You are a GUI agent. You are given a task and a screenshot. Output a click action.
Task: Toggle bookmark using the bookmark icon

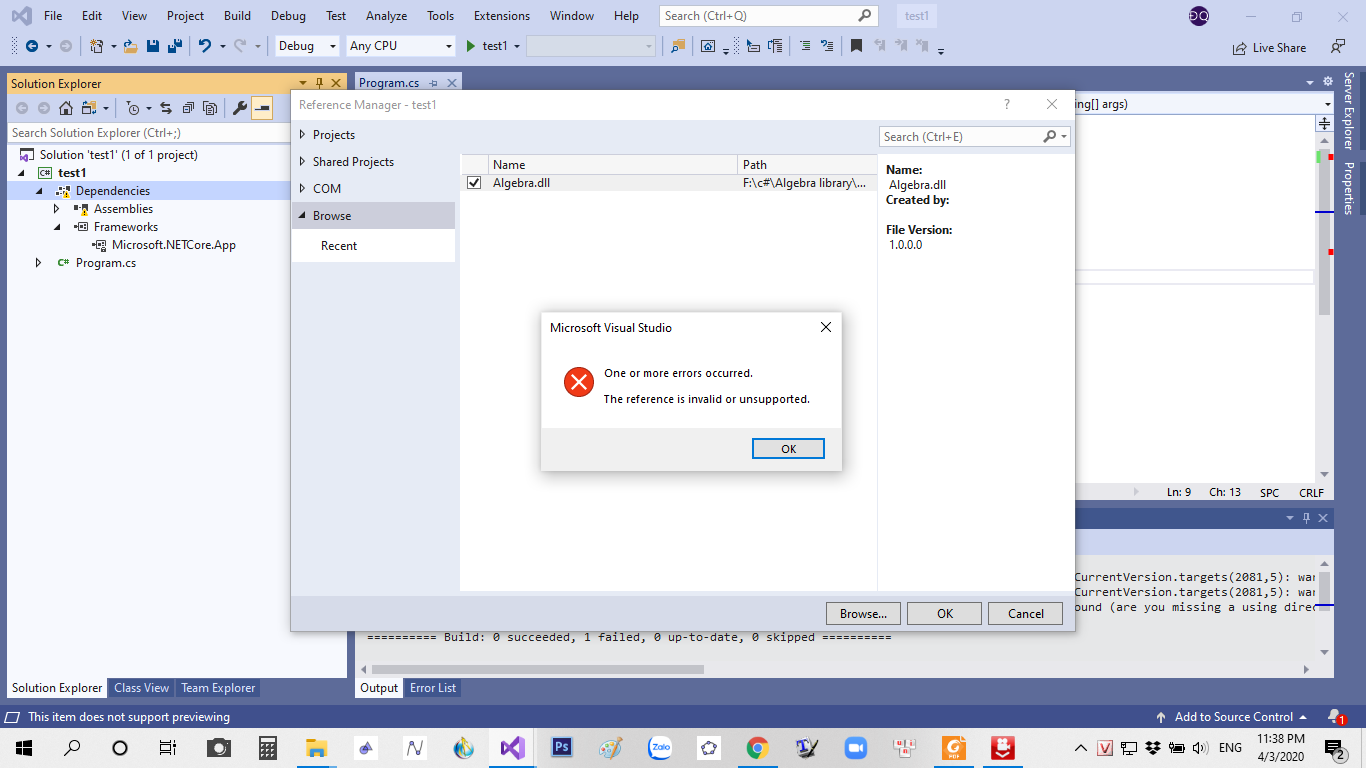pyautogui.click(x=856, y=46)
